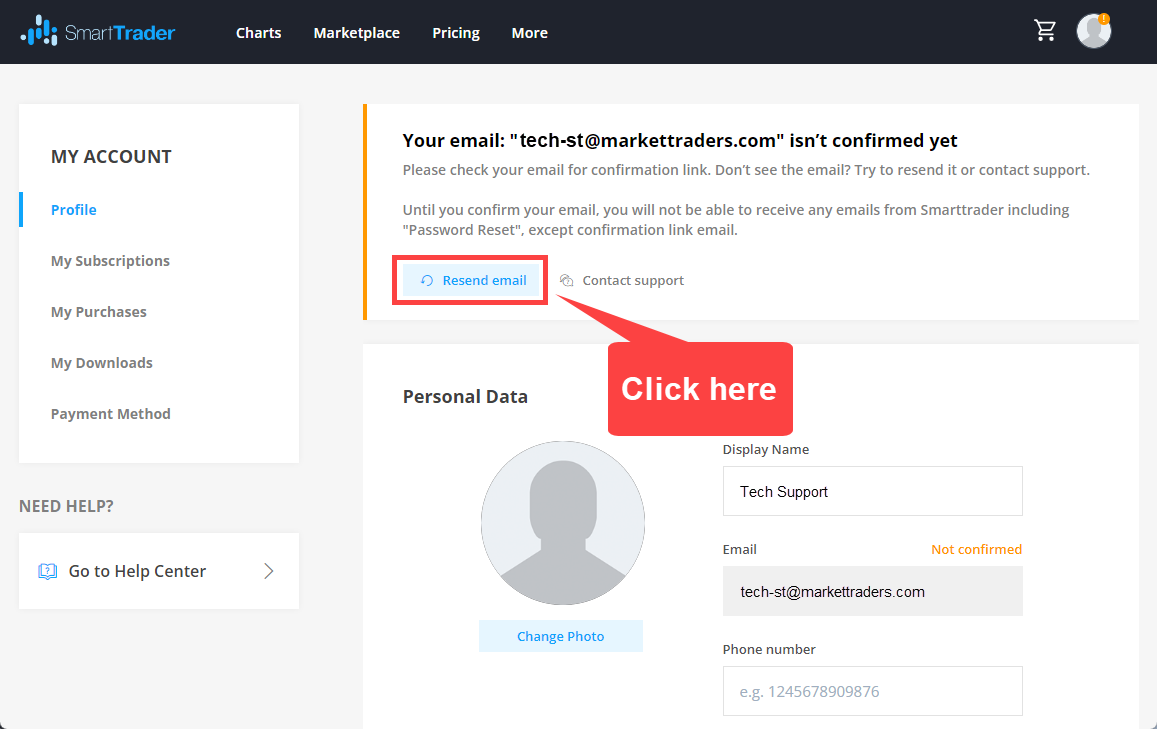
Task: Open My Downloads section
Action: pos(102,363)
